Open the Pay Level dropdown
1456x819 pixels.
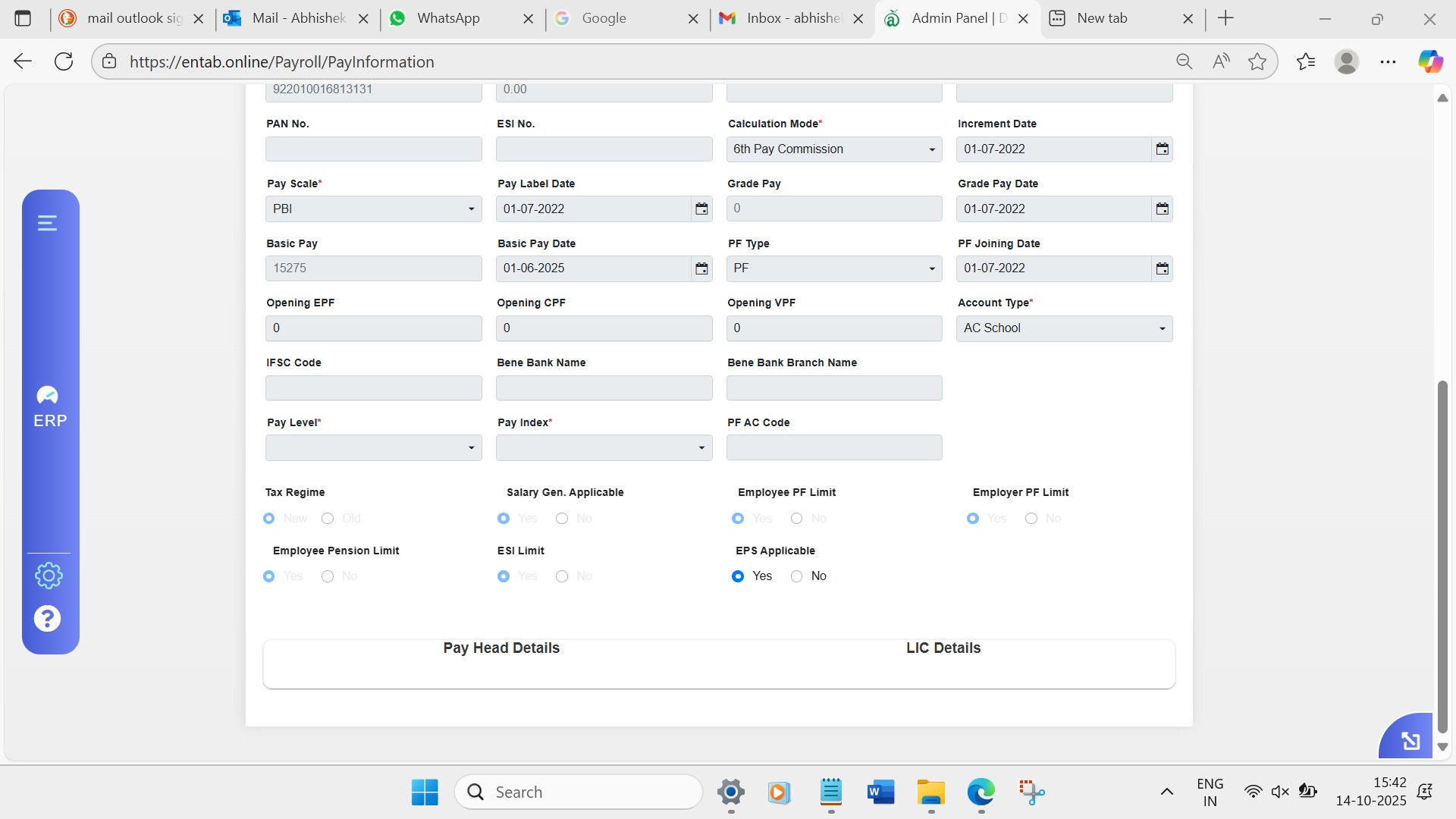point(373,447)
